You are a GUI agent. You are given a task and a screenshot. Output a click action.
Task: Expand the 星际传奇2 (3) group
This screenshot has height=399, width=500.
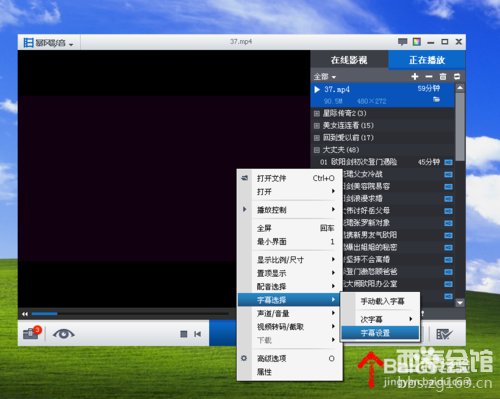point(317,114)
